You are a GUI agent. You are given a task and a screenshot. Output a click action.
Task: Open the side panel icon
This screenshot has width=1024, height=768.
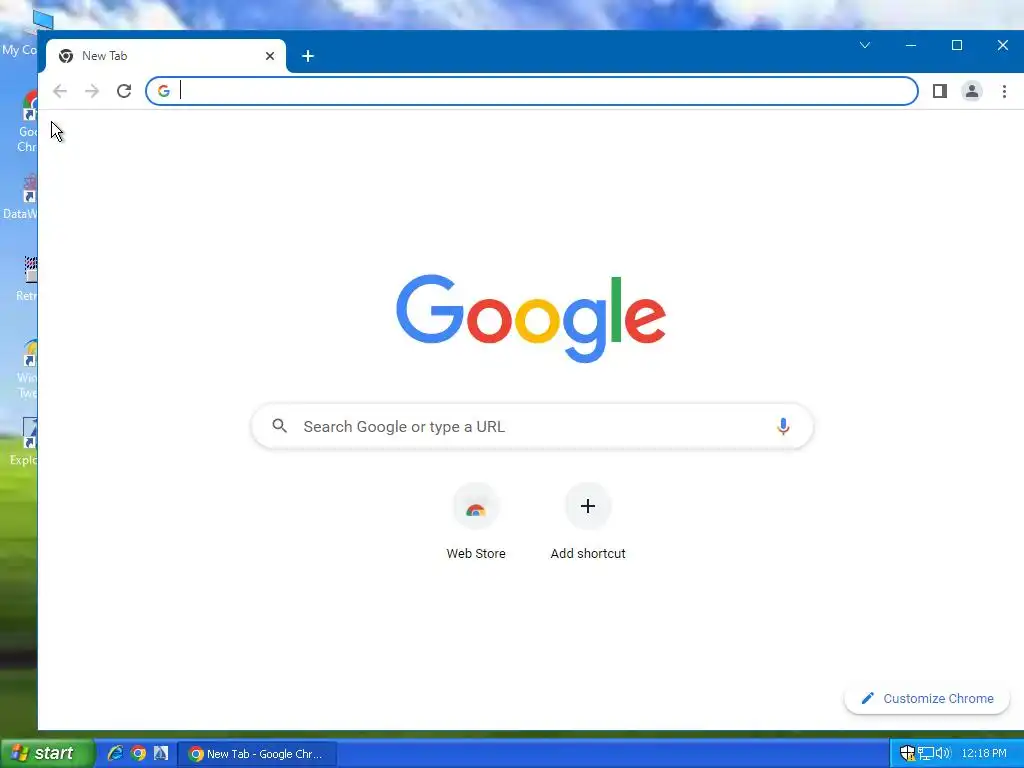(940, 91)
